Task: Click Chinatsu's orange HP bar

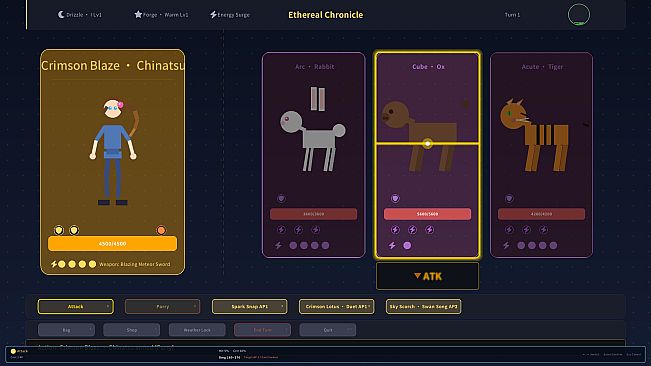Action: 113,244
